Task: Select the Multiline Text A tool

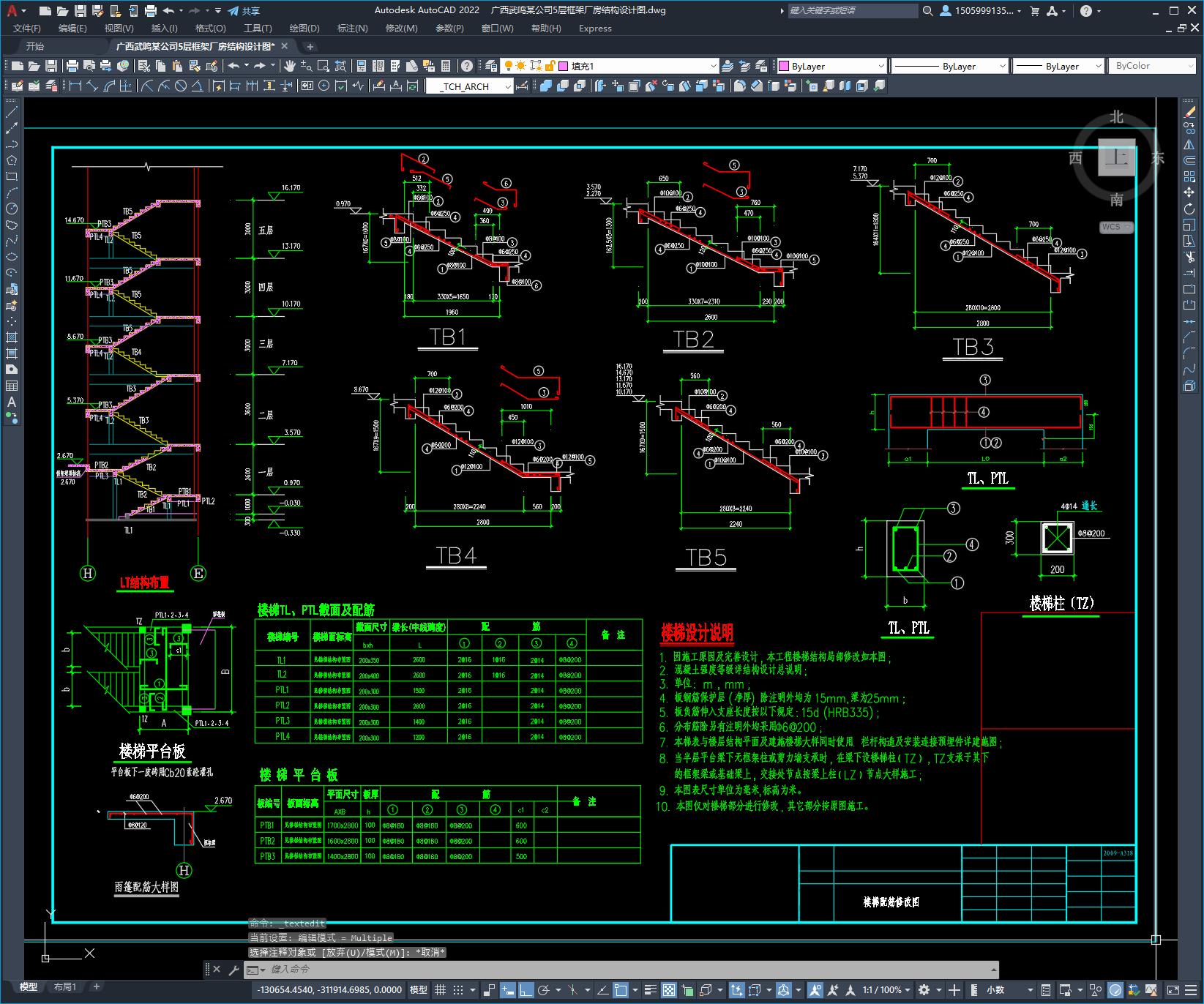Action: click(12, 402)
